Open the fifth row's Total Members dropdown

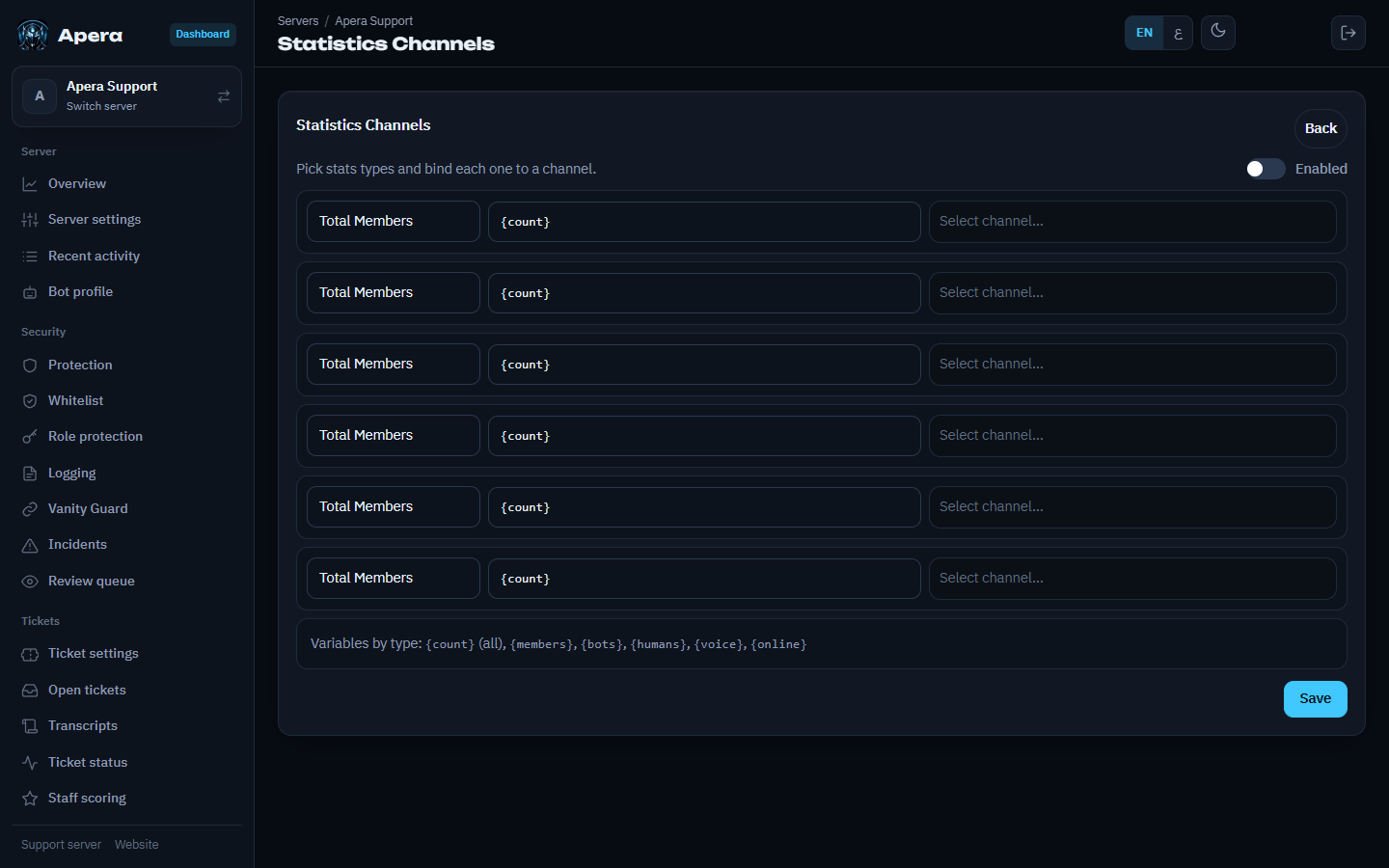coord(394,507)
